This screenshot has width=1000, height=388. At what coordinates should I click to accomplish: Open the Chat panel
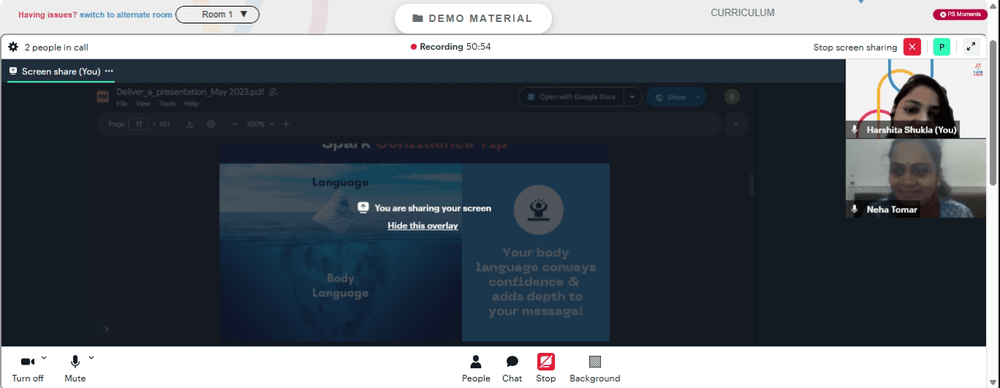pyautogui.click(x=512, y=369)
